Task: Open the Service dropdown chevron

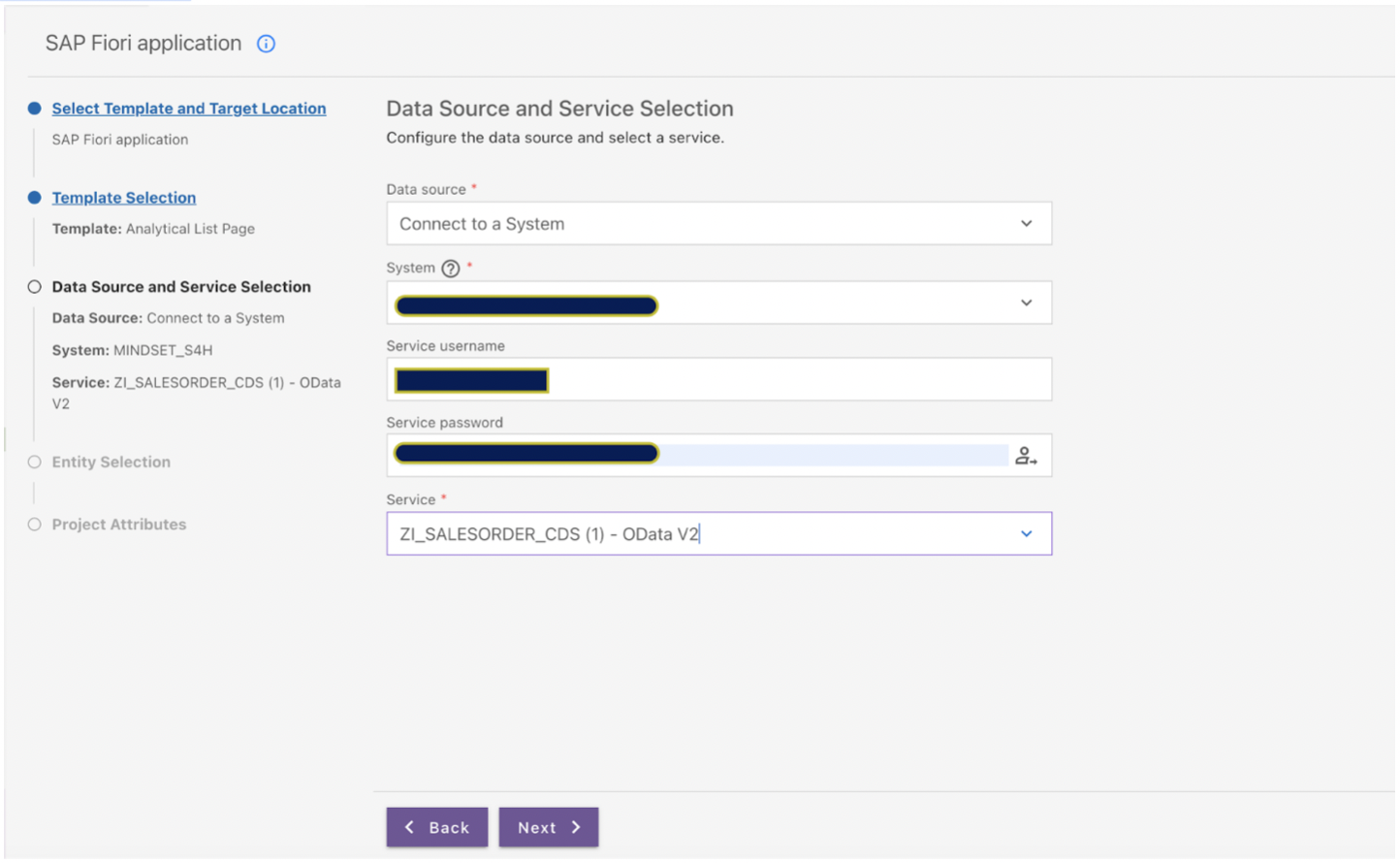Action: click(x=1027, y=534)
